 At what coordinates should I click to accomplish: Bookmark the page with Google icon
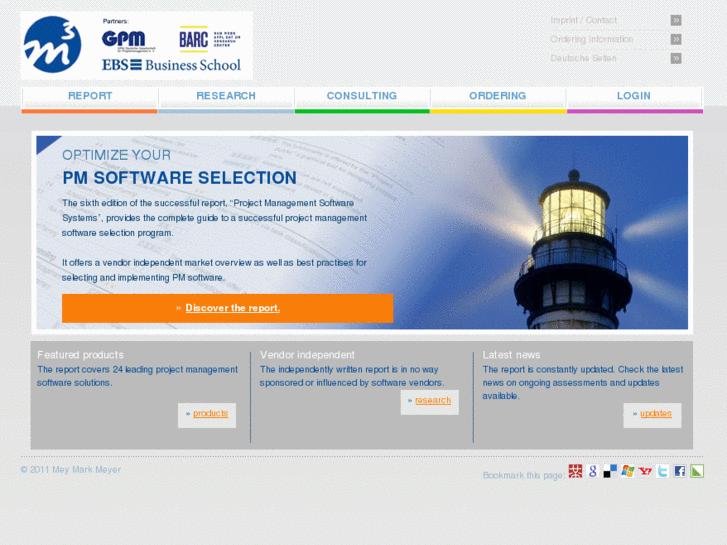coord(593,471)
